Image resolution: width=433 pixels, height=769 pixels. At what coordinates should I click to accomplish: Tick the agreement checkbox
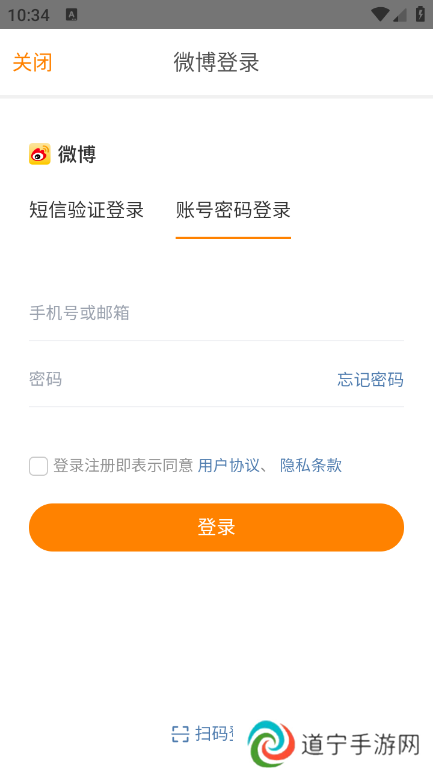pyautogui.click(x=38, y=466)
